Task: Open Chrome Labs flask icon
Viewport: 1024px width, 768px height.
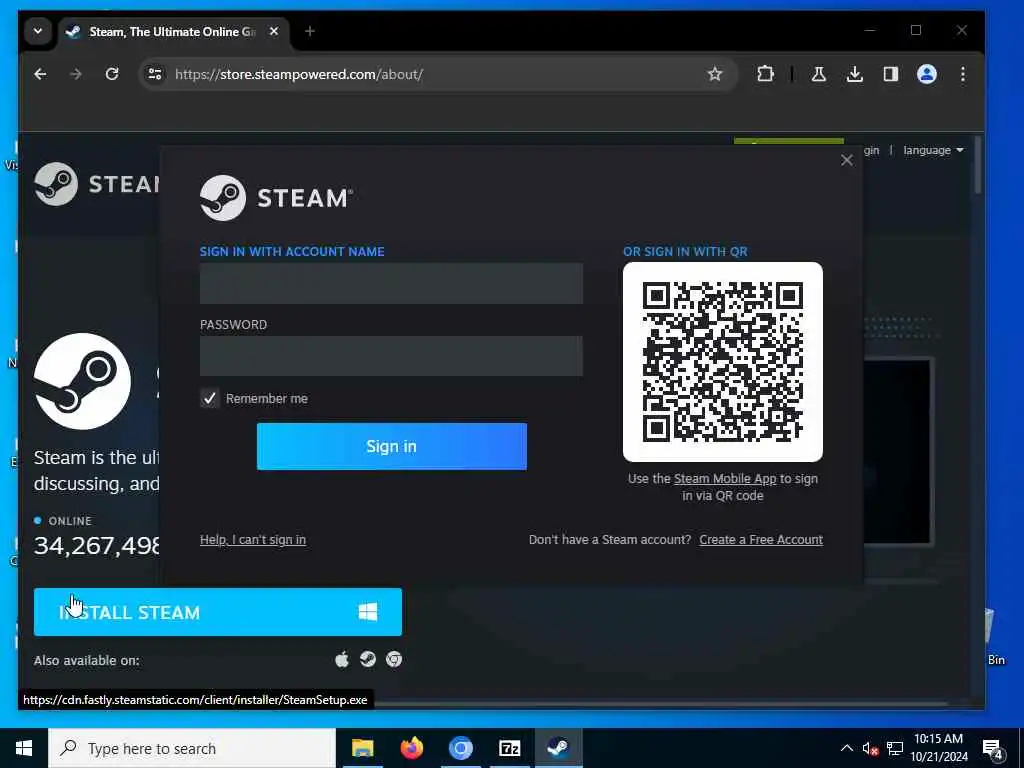Action: (818, 74)
